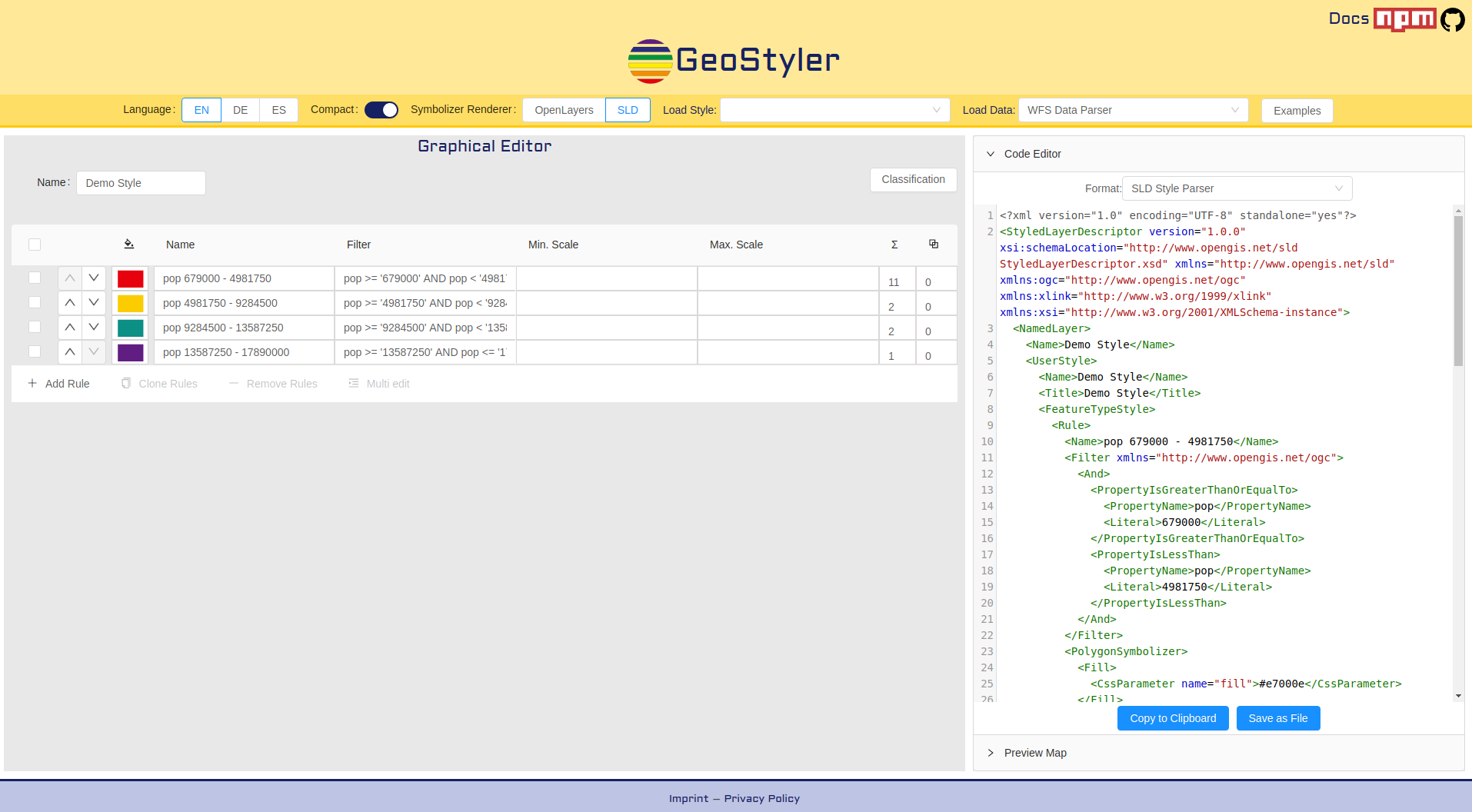Click the style Name input field
Image resolution: width=1472 pixels, height=812 pixels.
(x=141, y=183)
